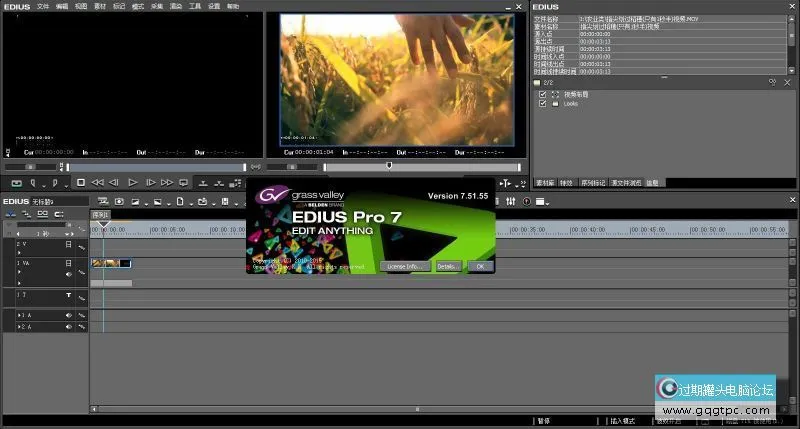Click the License Info... button
This screenshot has height=429, width=800.
[x=405, y=266]
